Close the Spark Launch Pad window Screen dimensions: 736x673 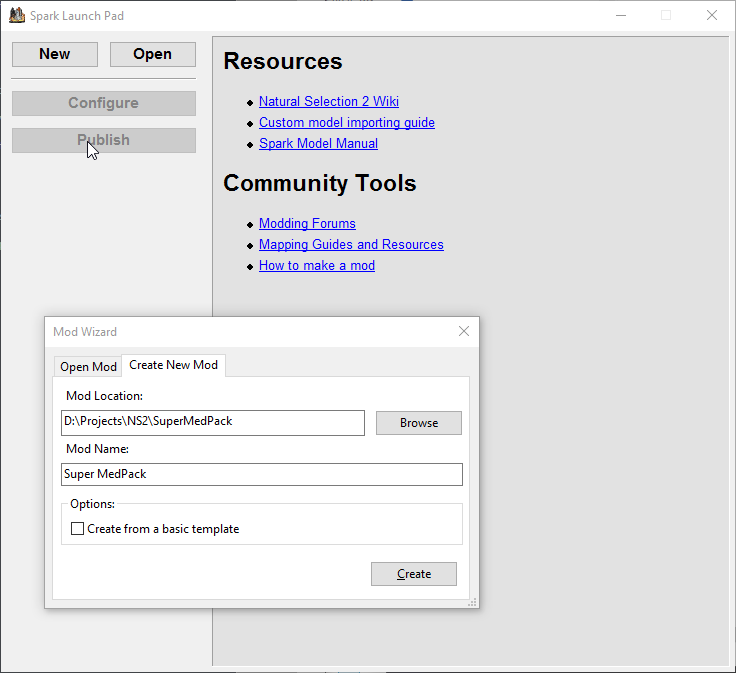[x=712, y=15]
